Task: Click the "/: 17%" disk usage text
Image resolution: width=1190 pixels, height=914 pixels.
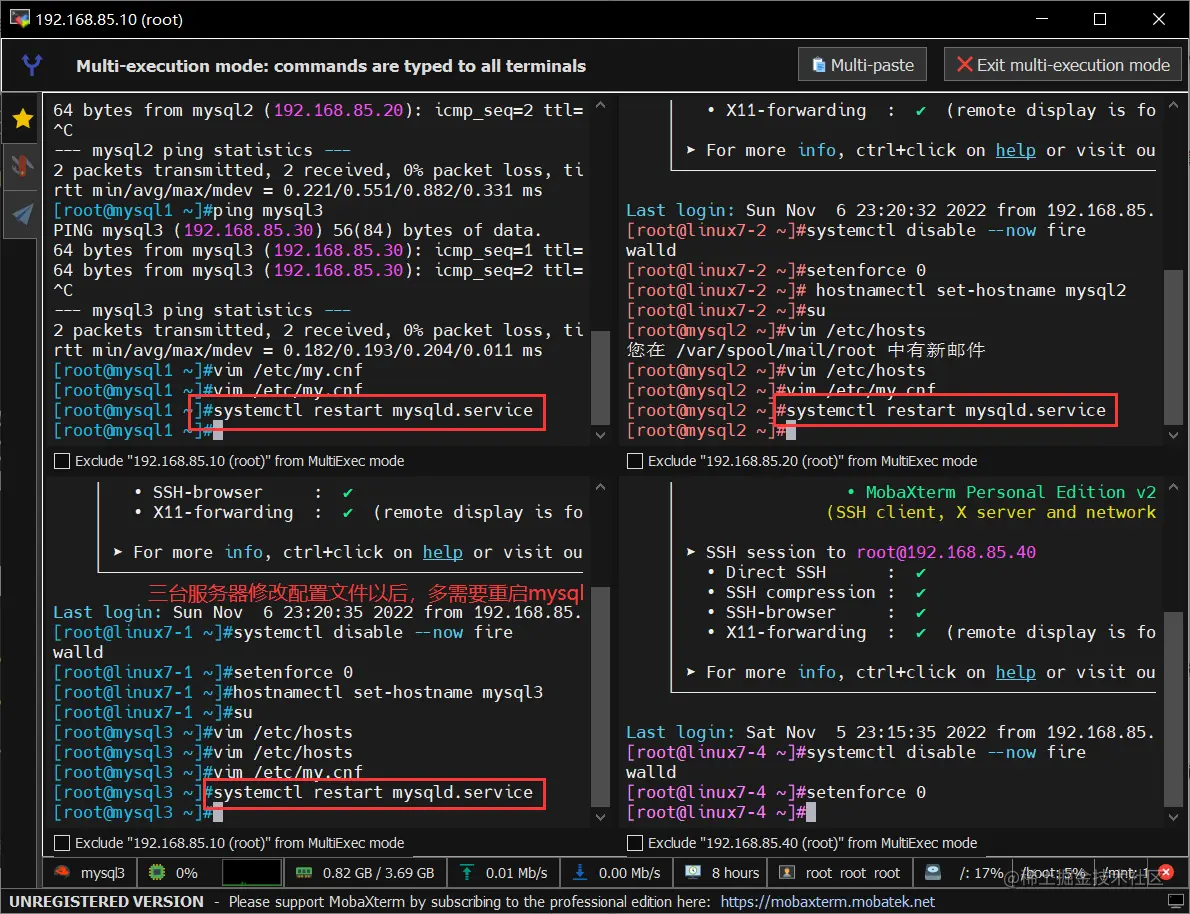Action: tap(981, 873)
